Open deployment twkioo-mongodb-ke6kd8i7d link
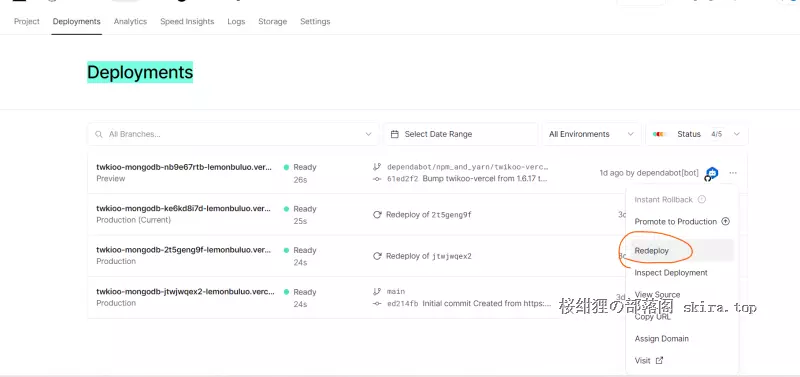 [184, 209]
